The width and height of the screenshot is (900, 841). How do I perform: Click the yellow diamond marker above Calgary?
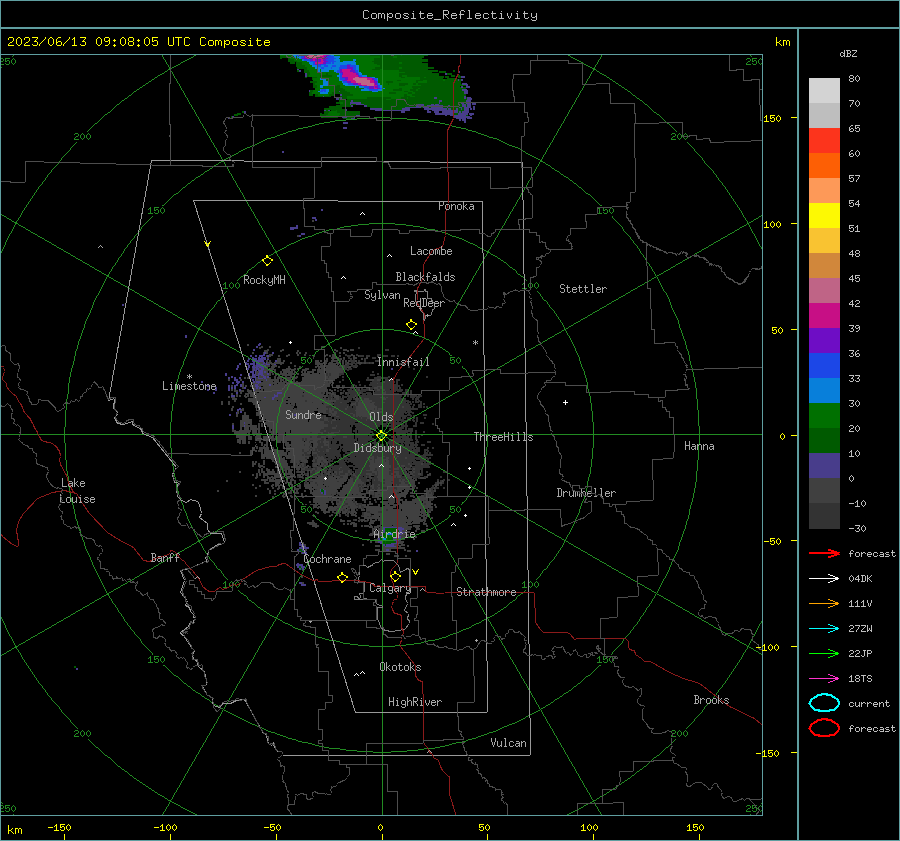coord(395,576)
